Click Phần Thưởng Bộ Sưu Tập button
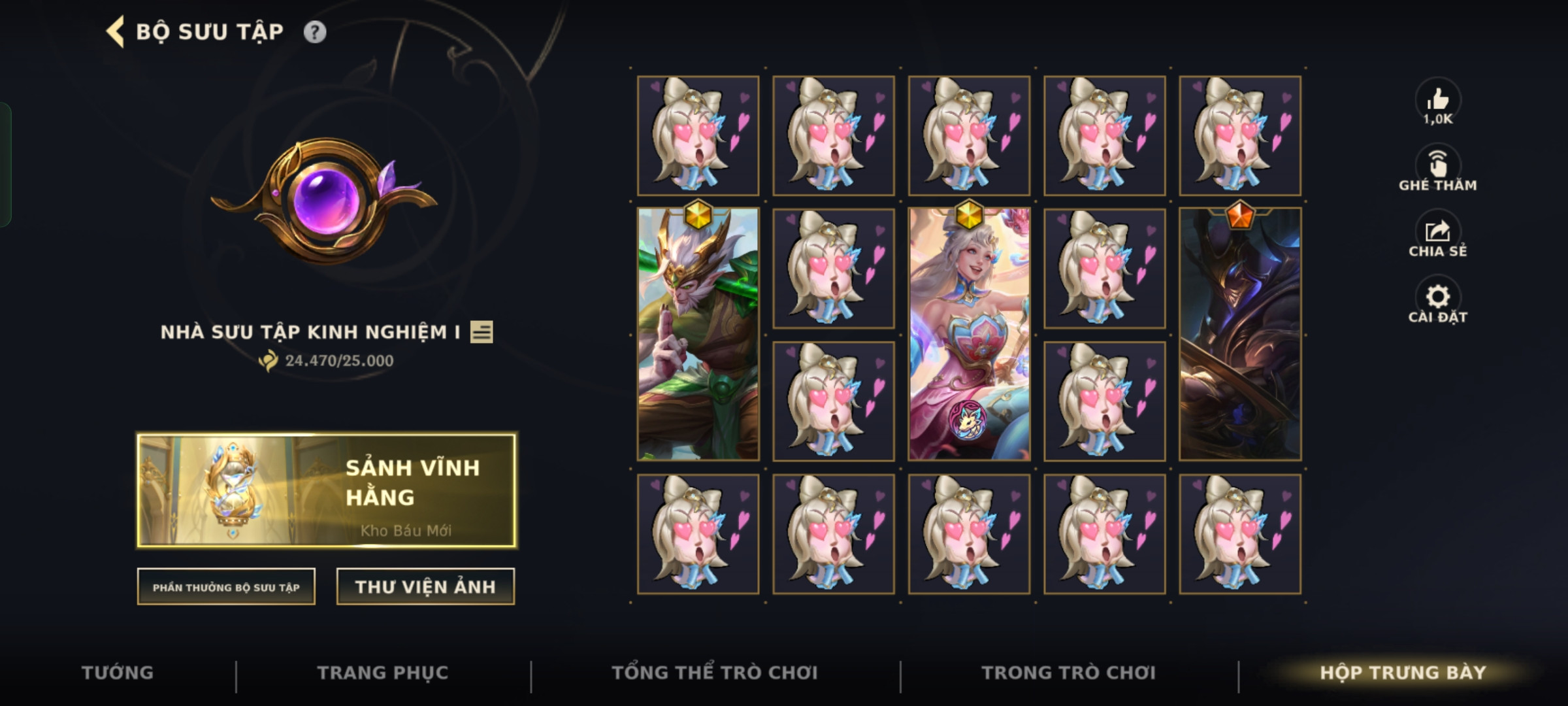Image resolution: width=1568 pixels, height=706 pixels. coord(226,587)
